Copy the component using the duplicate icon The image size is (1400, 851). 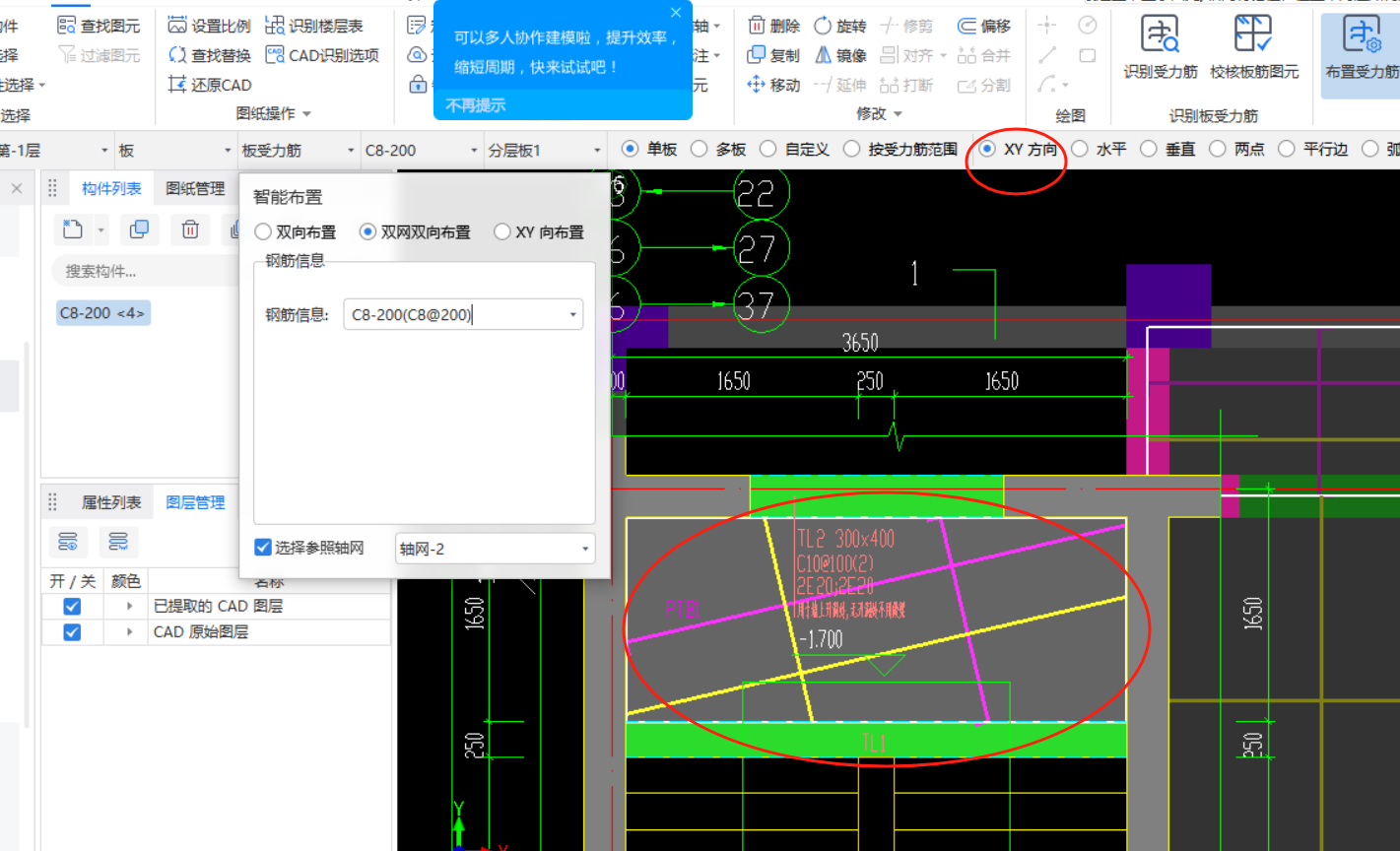139,229
